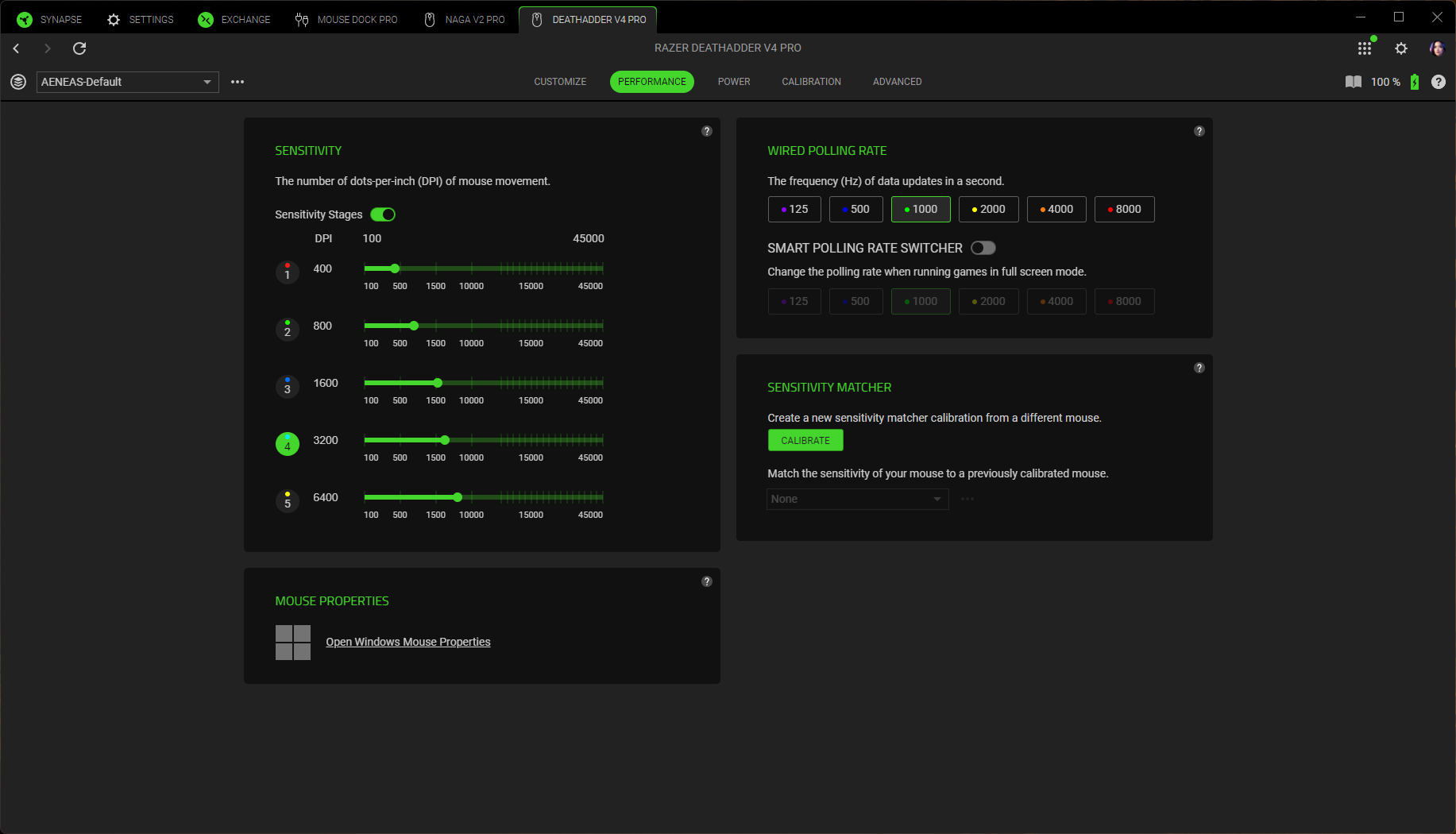1456x834 pixels.
Task: Set wired polling rate to 500 Hz
Action: pos(856,209)
